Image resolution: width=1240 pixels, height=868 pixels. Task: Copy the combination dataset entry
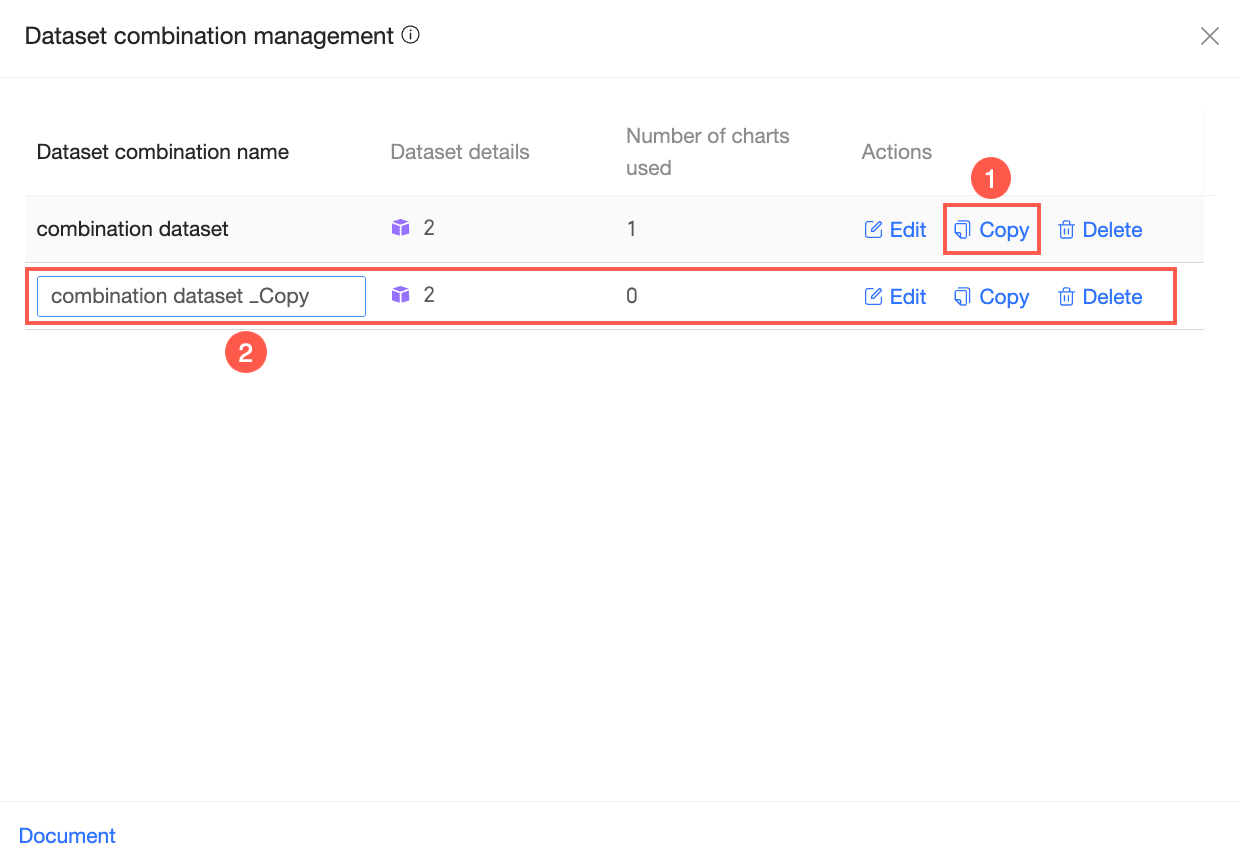pos(992,230)
